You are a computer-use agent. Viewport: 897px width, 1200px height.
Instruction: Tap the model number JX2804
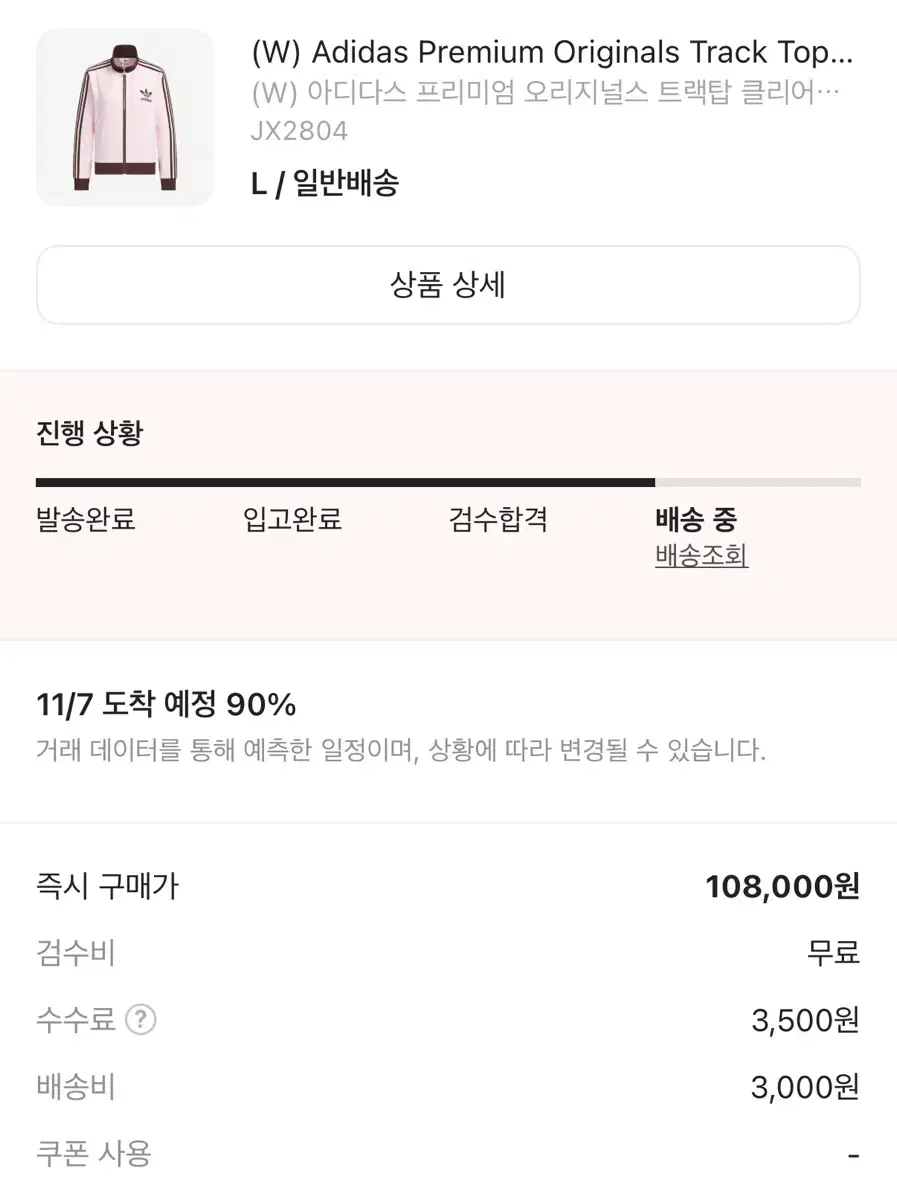[x=300, y=131]
